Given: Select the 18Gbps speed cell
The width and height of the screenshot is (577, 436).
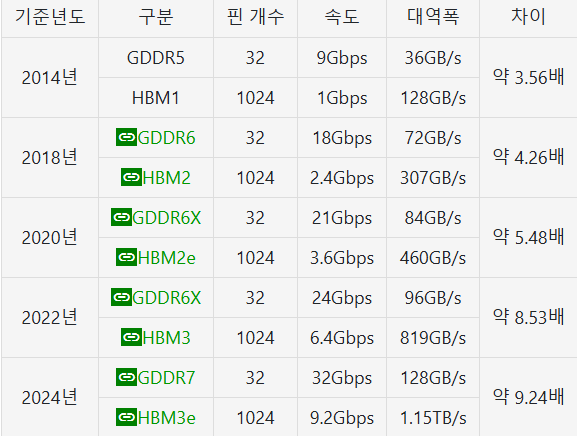Looking at the screenshot, I should pyautogui.click(x=342, y=138).
